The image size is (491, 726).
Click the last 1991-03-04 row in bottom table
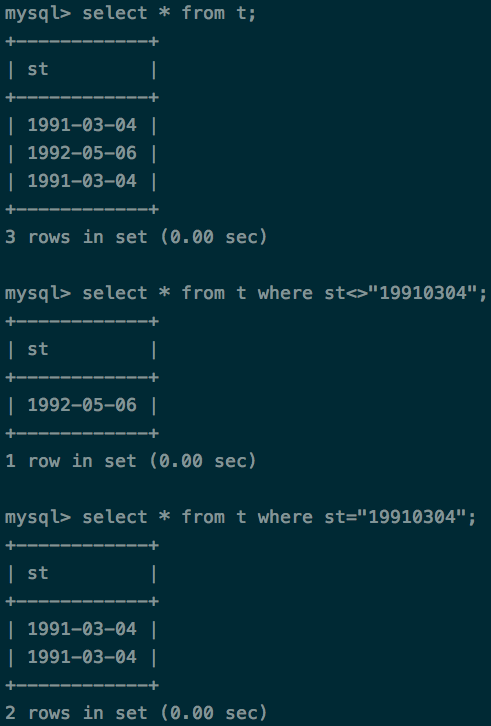point(82,657)
